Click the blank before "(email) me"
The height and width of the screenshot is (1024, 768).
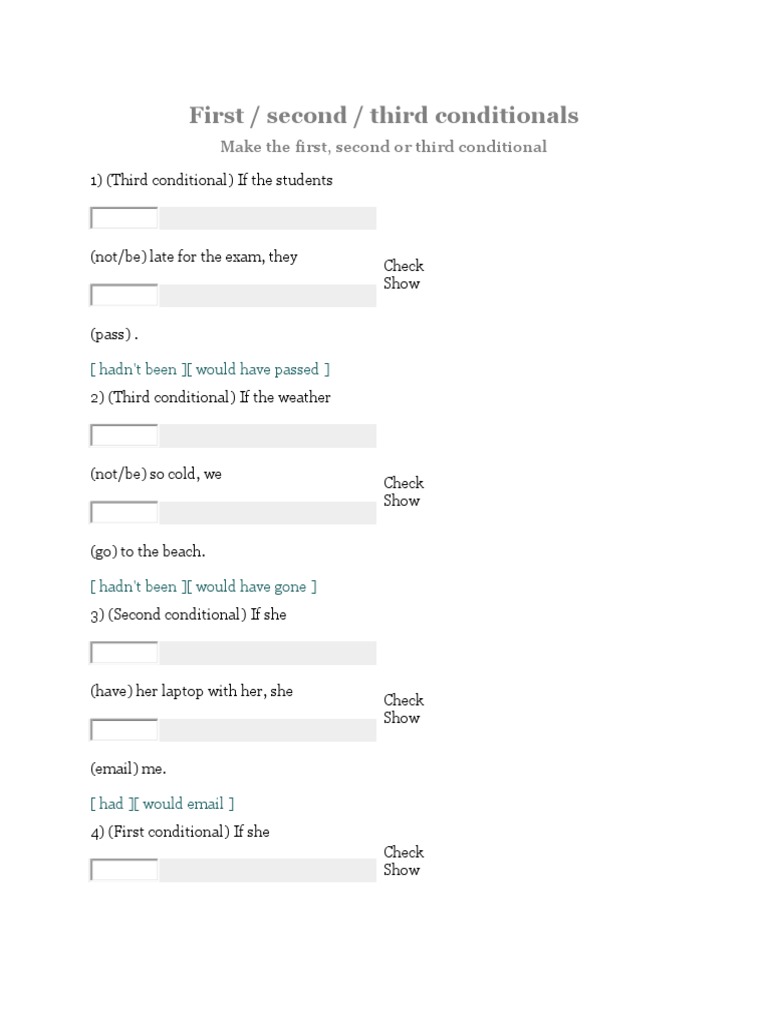pyautogui.click(x=124, y=730)
